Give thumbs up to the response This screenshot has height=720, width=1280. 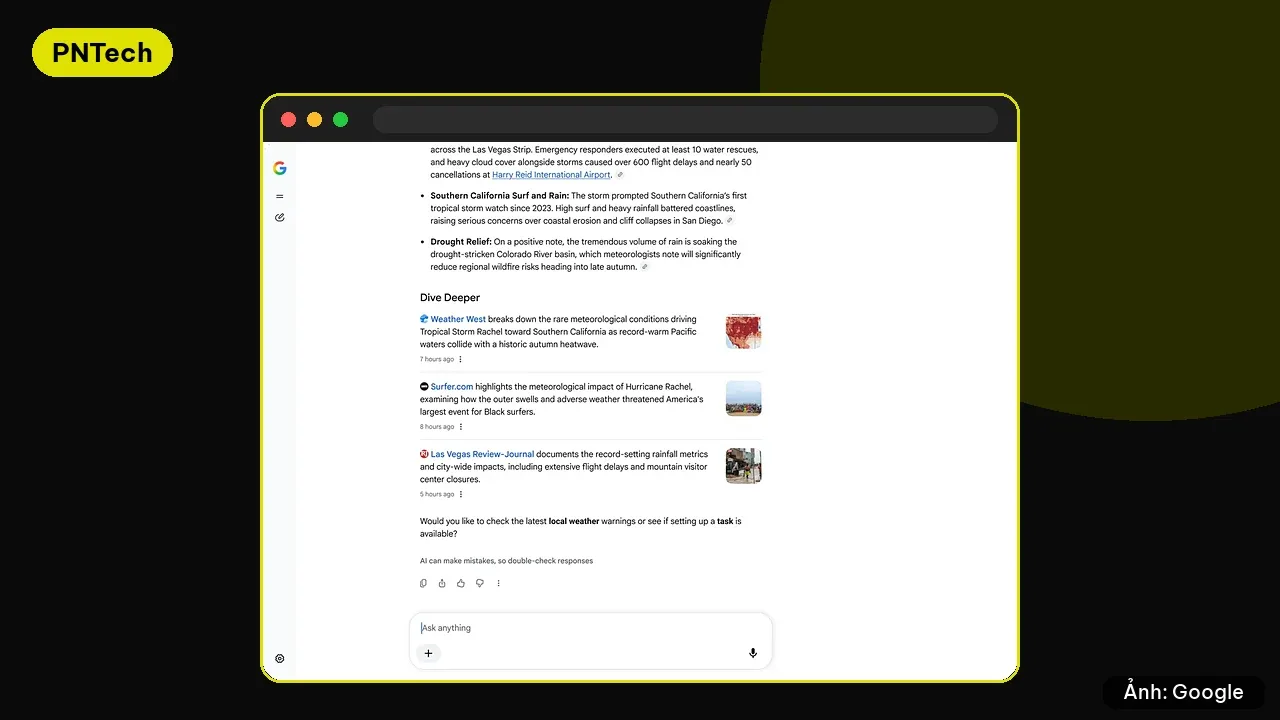pos(461,583)
